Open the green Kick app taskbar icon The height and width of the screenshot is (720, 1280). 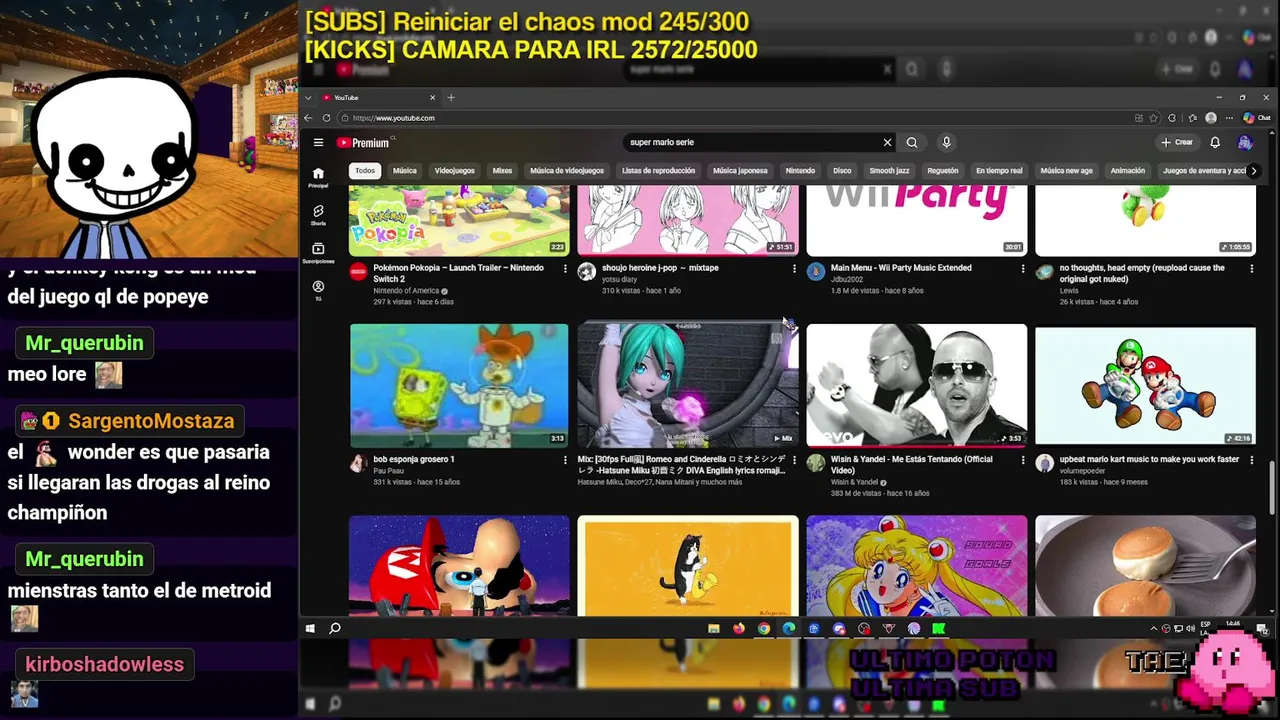pos(939,629)
